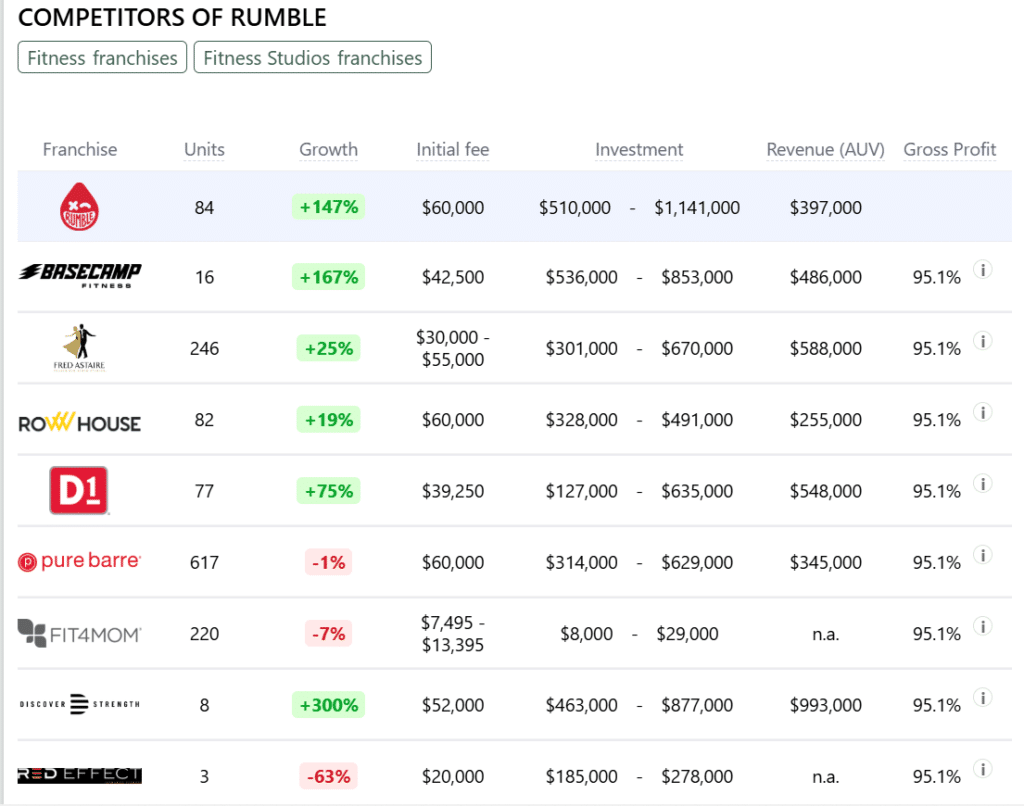
Task: Click the $993,000 revenue value
Action: 825,705
